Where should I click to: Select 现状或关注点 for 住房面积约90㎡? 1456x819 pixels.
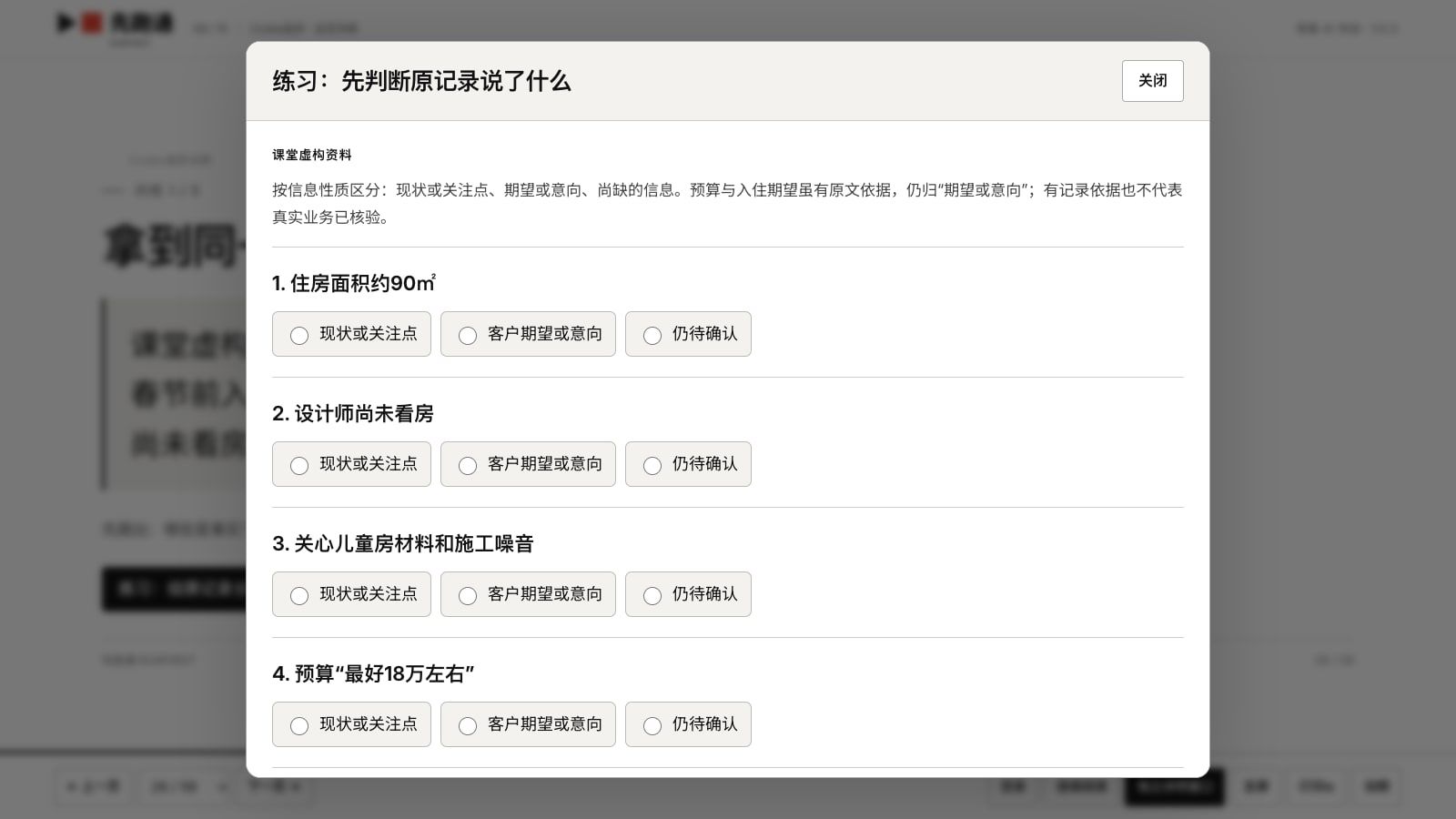click(x=351, y=334)
